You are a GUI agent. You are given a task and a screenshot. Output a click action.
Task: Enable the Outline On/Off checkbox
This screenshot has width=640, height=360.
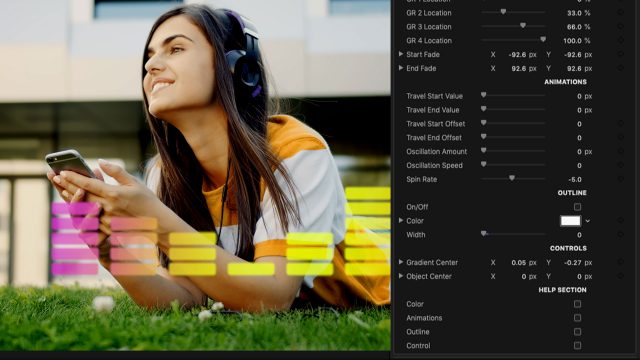click(577, 207)
